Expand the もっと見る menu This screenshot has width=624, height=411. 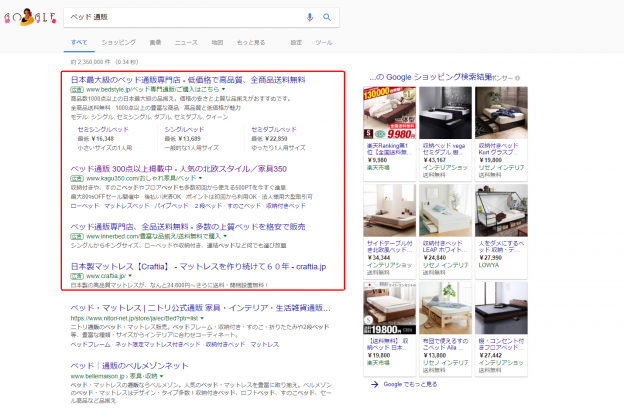[251, 42]
